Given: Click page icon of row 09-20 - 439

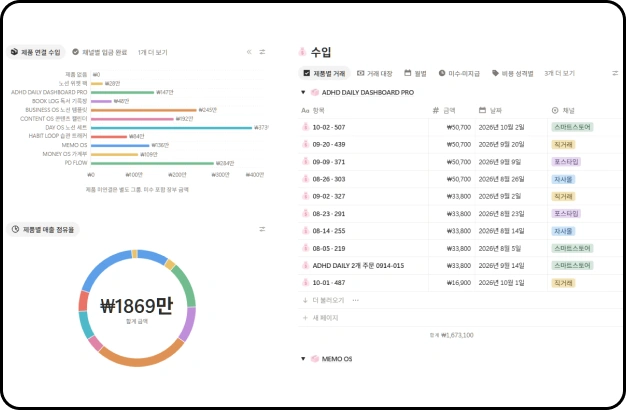Looking at the screenshot, I should [x=305, y=144].
